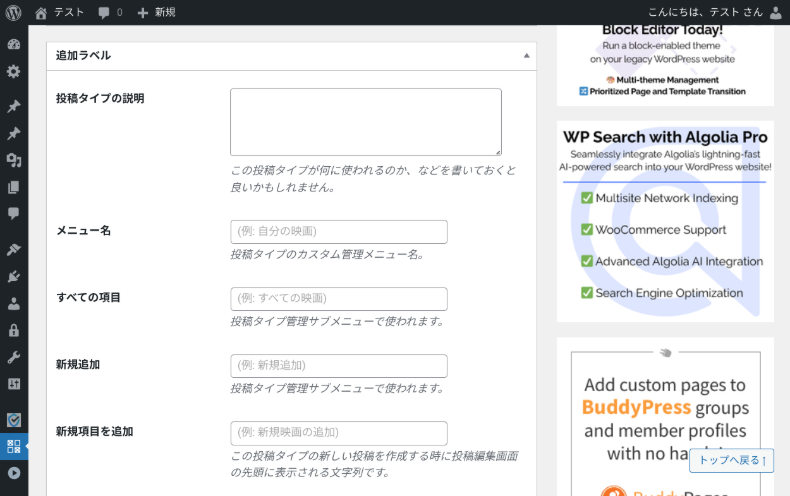The height and width of the screenshot is (496, 790).
Task: Click the plus icon for 新規
Action: [x=143, y=13]
